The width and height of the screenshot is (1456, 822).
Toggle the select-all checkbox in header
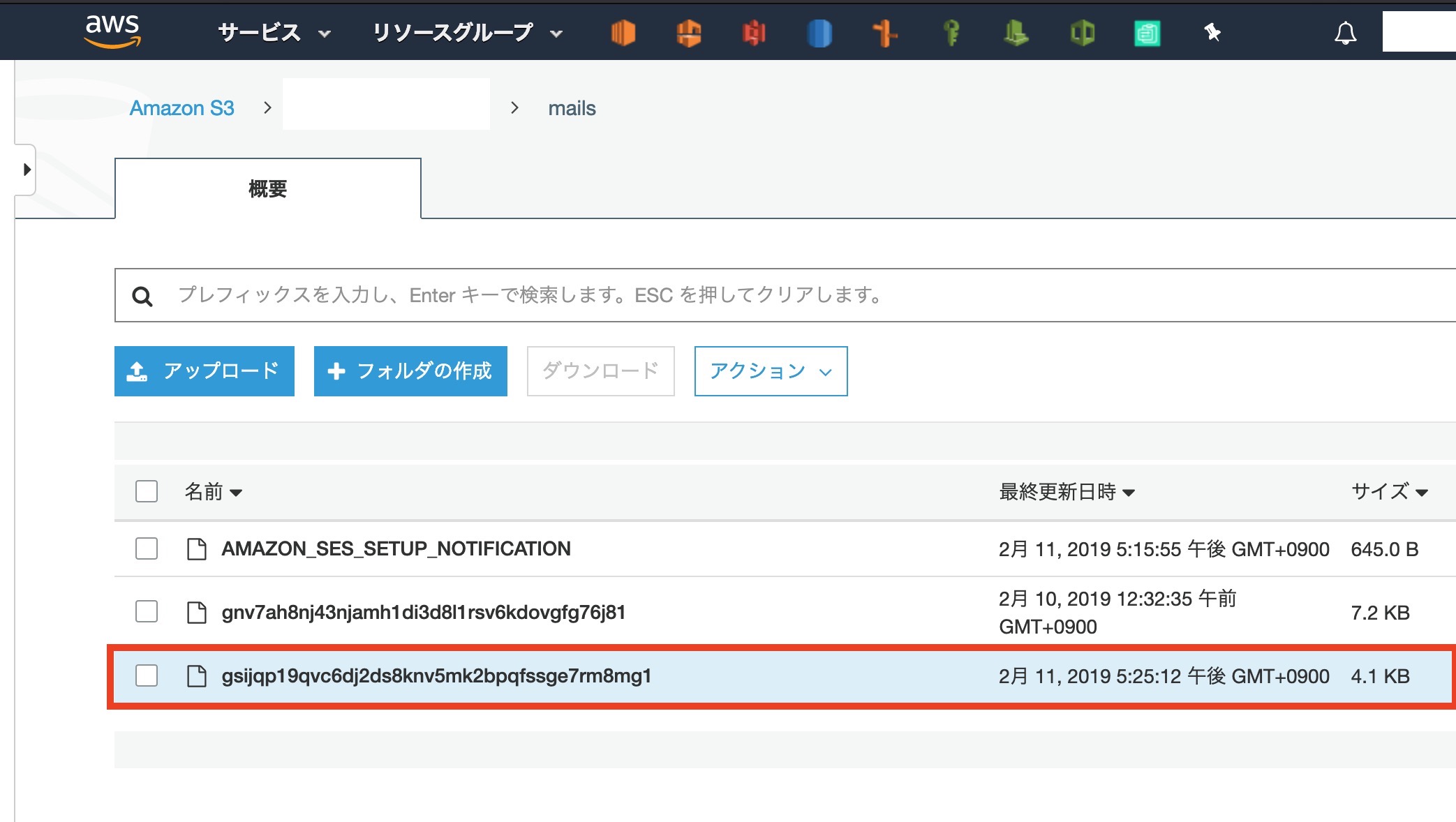[147, 491]
